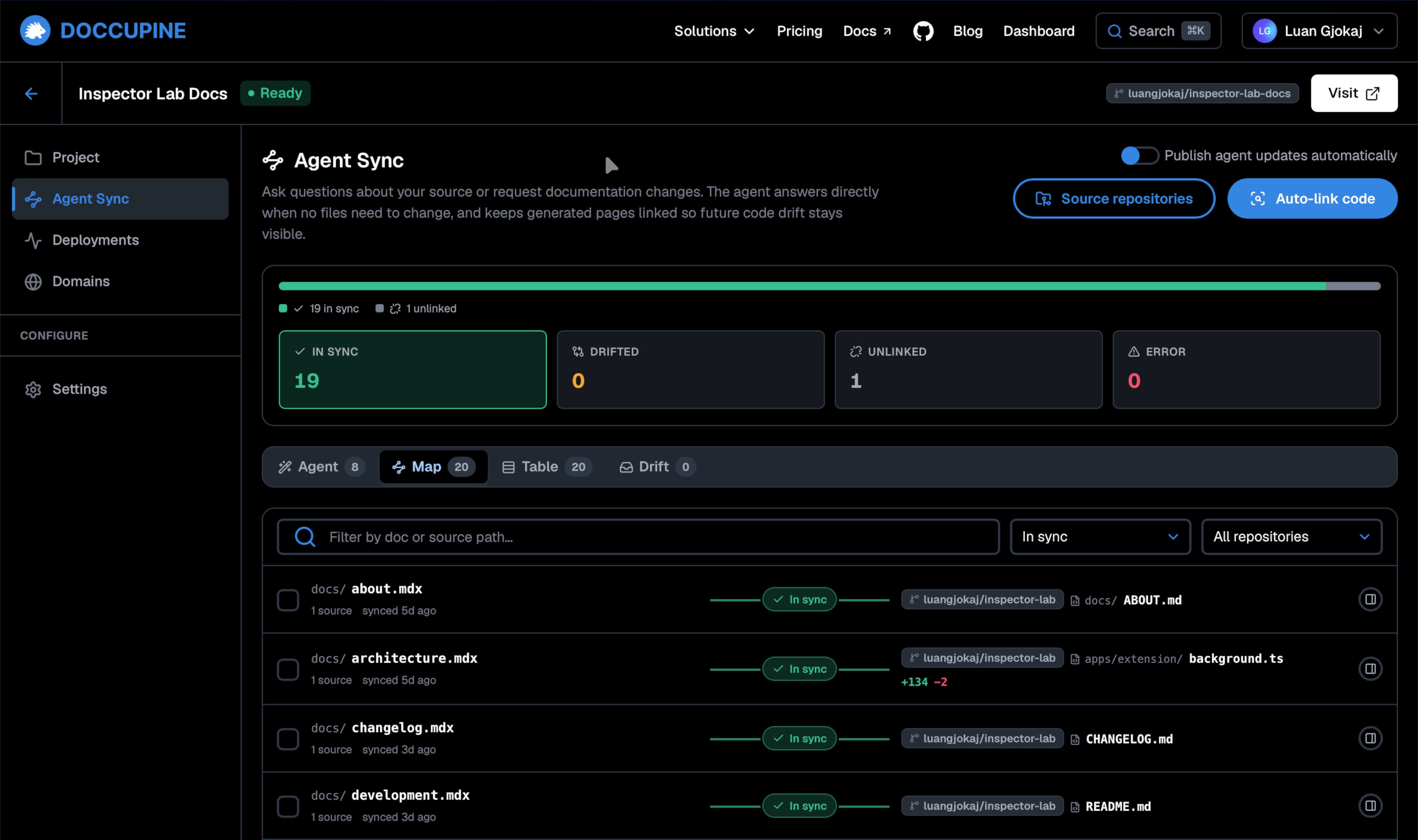Click the Source repositories button
The image size is (1418, 840).
1113,199
